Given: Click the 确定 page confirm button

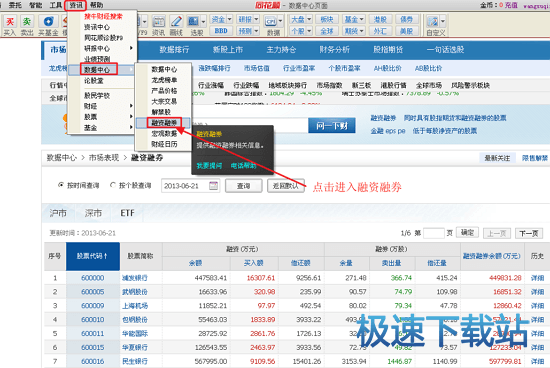Looking at the screenshot, I should tap(467, 233).
